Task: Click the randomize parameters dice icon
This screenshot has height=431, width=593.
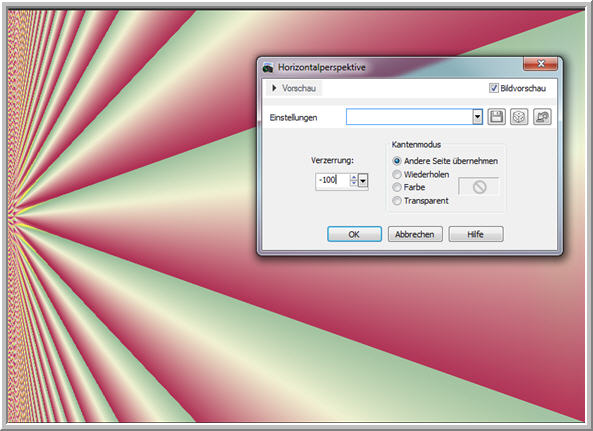Action: point(519,117)
